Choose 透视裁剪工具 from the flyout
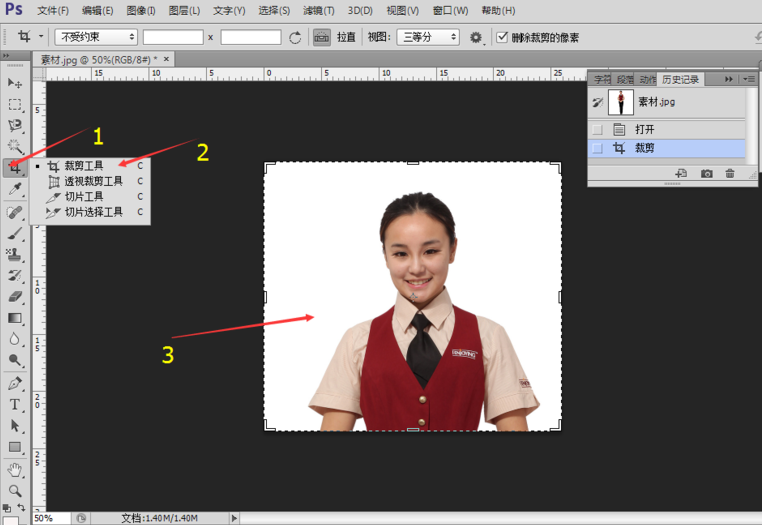This screenshot has height=525, width=762. click(x=93, y=181)
